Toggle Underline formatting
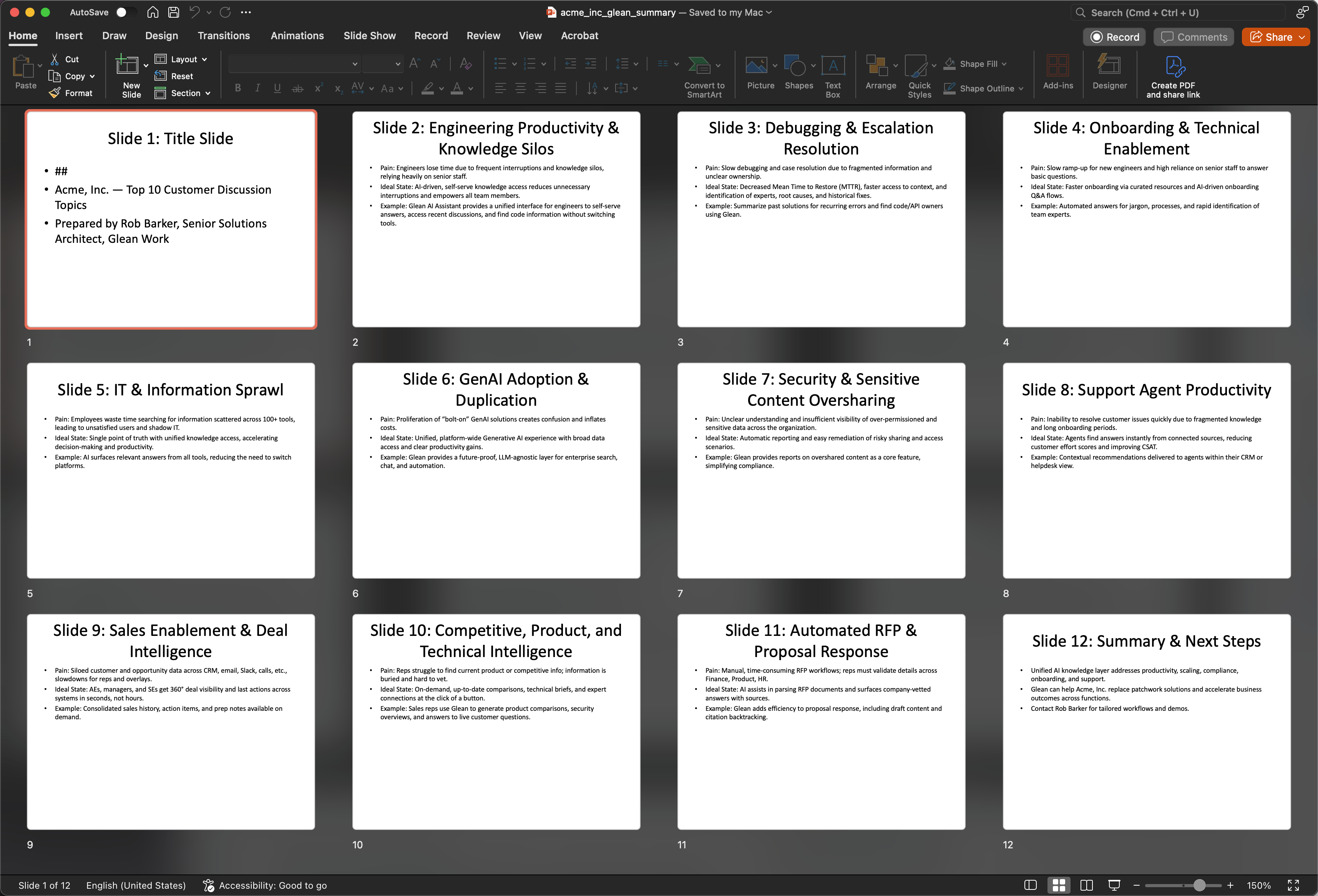The image size is (1318, 896). pos(277,88)
